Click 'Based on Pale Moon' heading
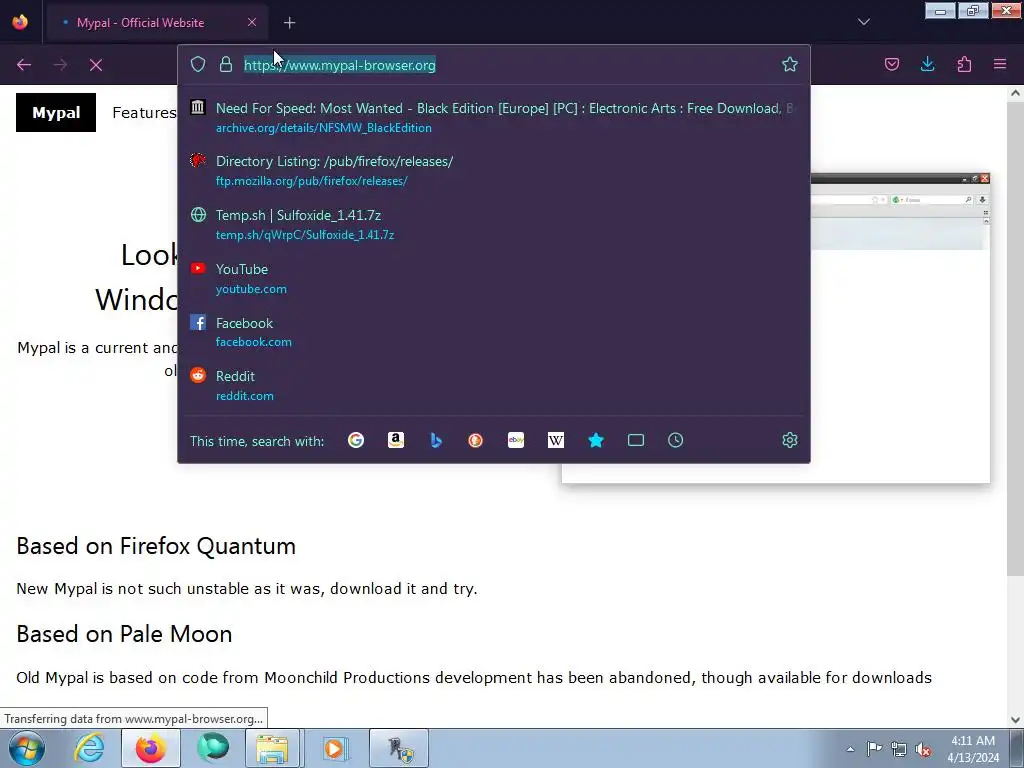This screenshot has height=768, width=1024. tap(124, 634)
